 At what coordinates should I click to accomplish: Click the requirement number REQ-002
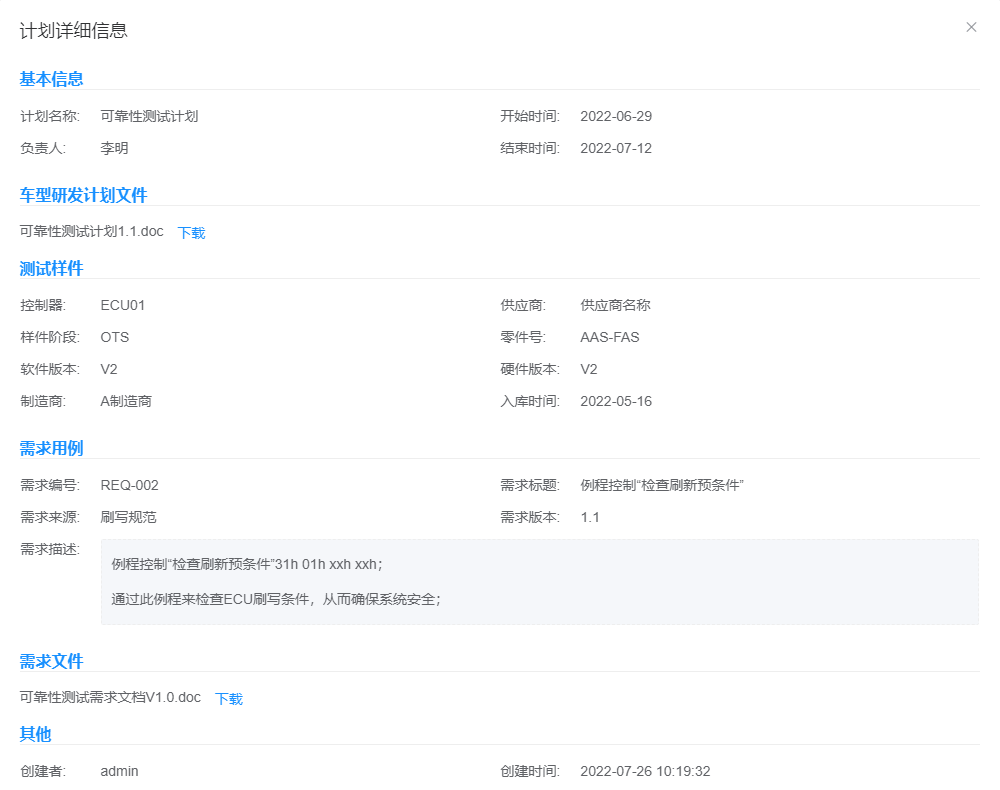tap(130, 484)
